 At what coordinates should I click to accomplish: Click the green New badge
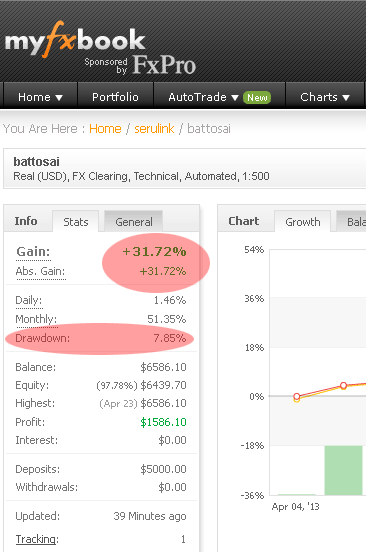(x=257, y=97)
